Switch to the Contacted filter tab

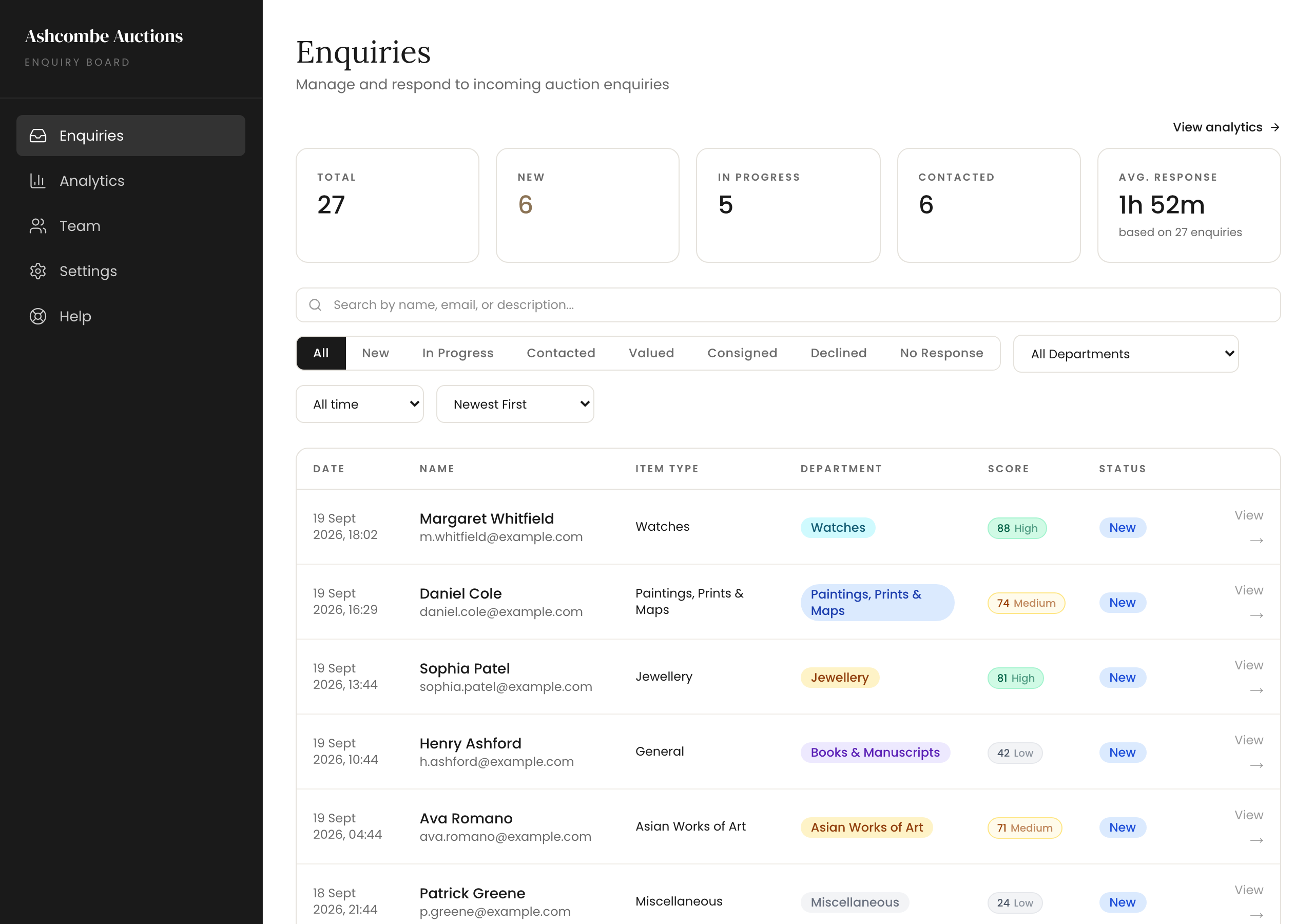(x=561, y=353)
